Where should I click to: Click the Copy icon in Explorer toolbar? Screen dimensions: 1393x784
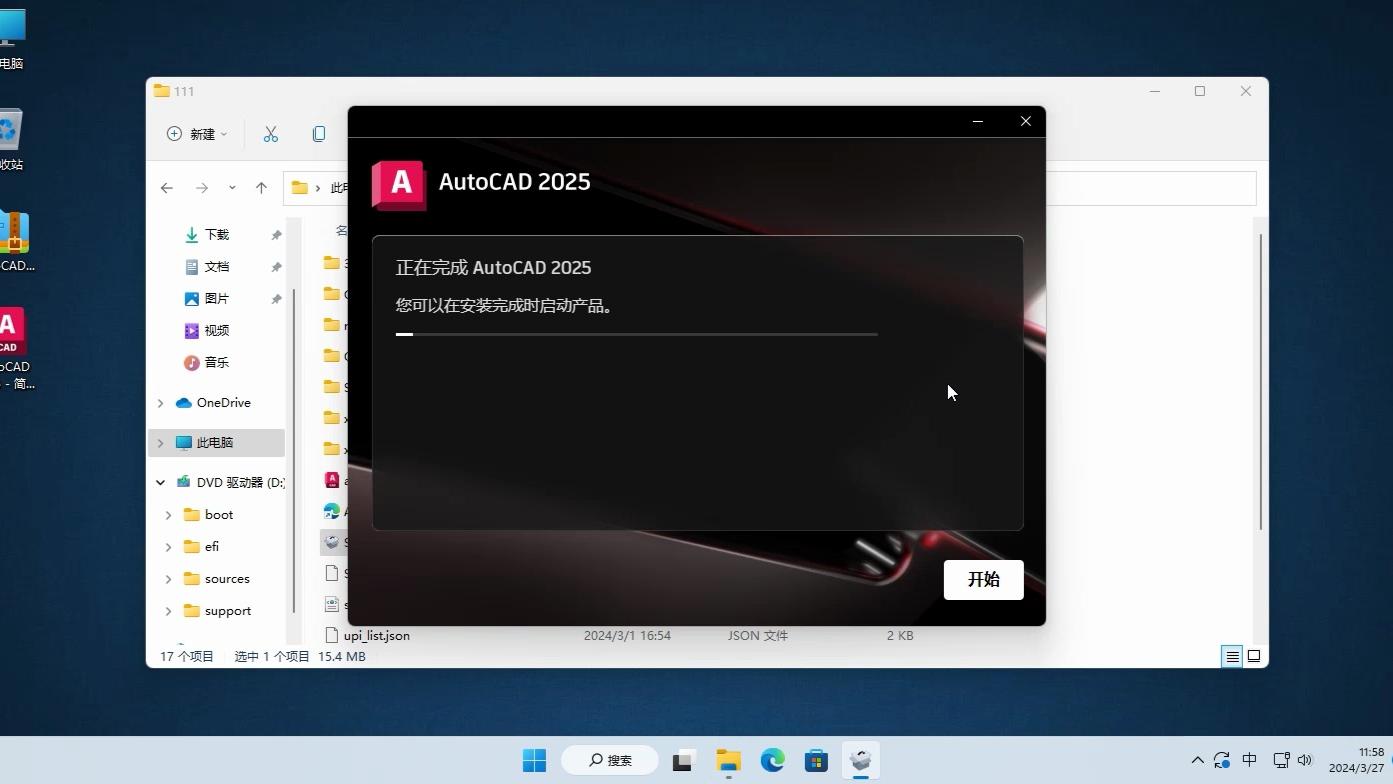point(319,134)
